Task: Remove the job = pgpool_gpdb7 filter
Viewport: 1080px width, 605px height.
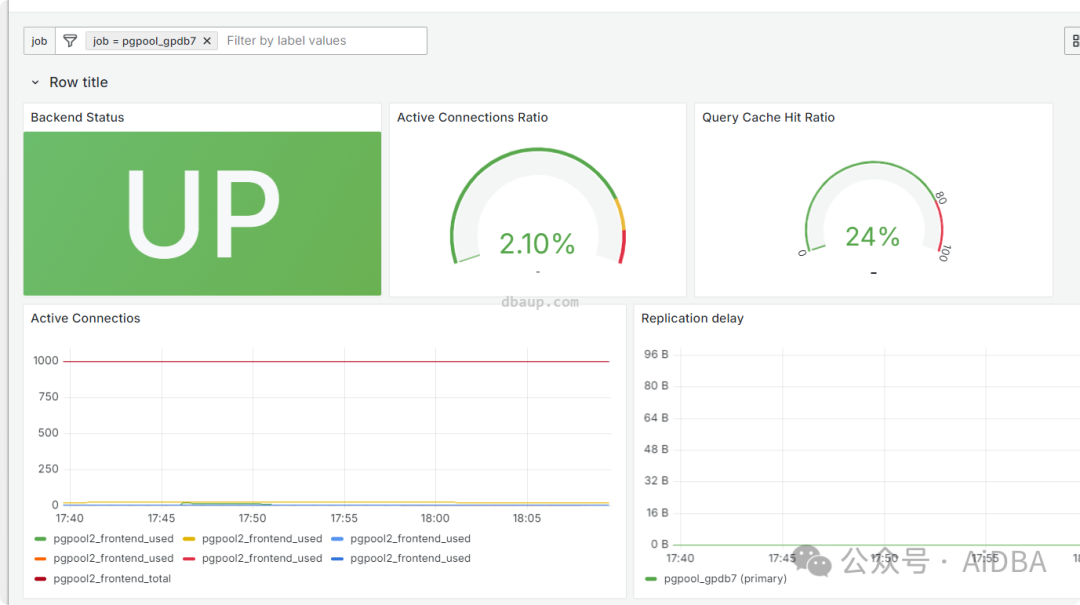Action: [207, 41]
